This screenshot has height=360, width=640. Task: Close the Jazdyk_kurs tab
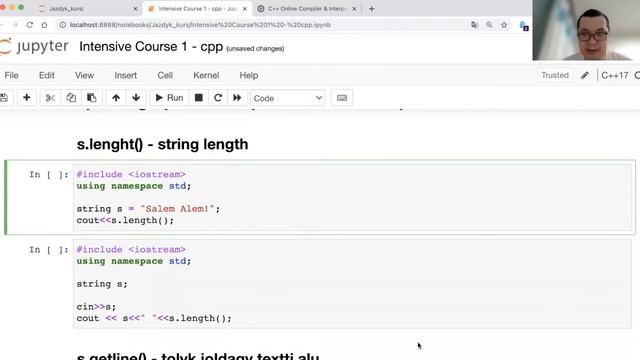136,9
